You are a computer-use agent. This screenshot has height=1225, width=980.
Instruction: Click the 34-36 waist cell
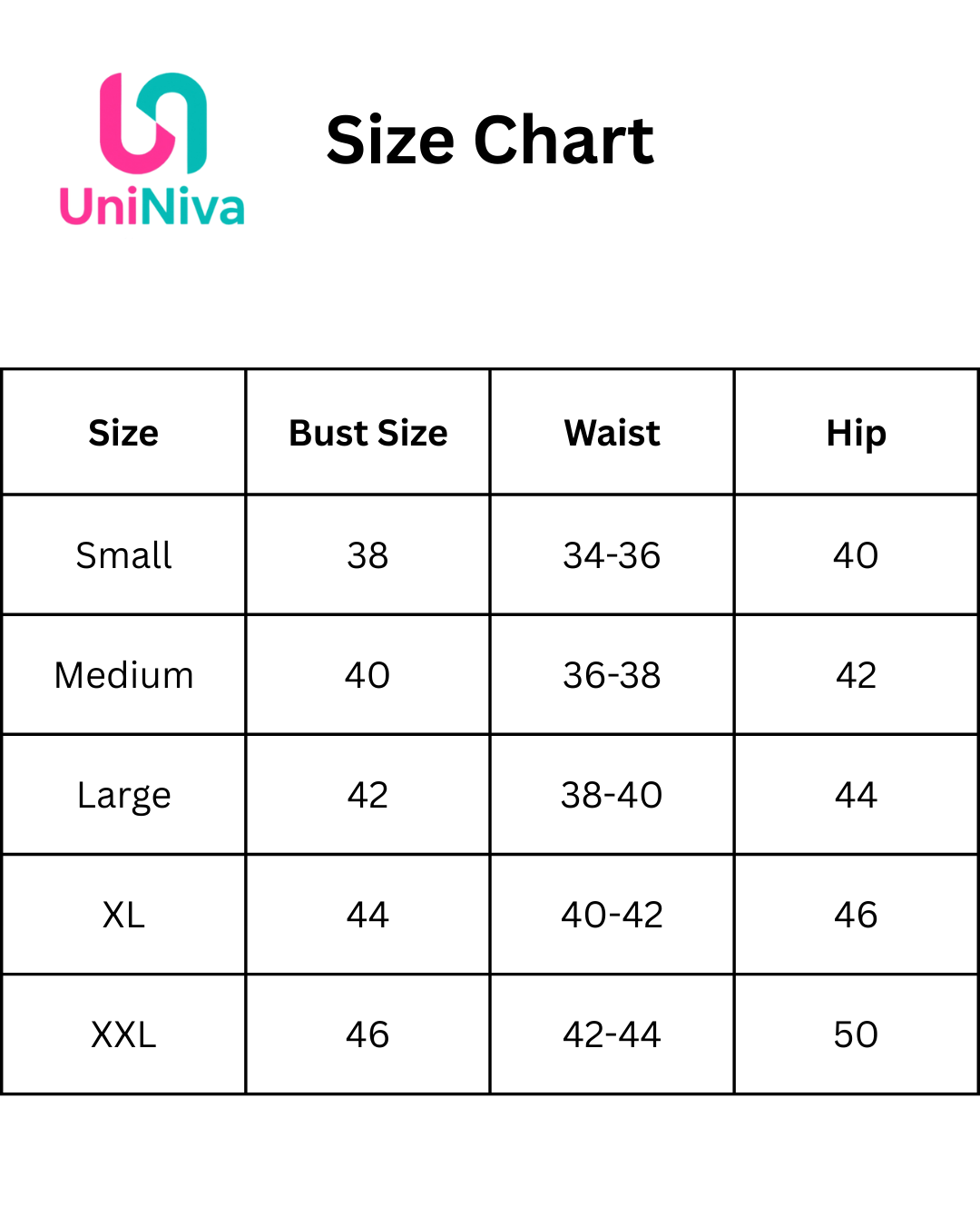tap(612, 555)
